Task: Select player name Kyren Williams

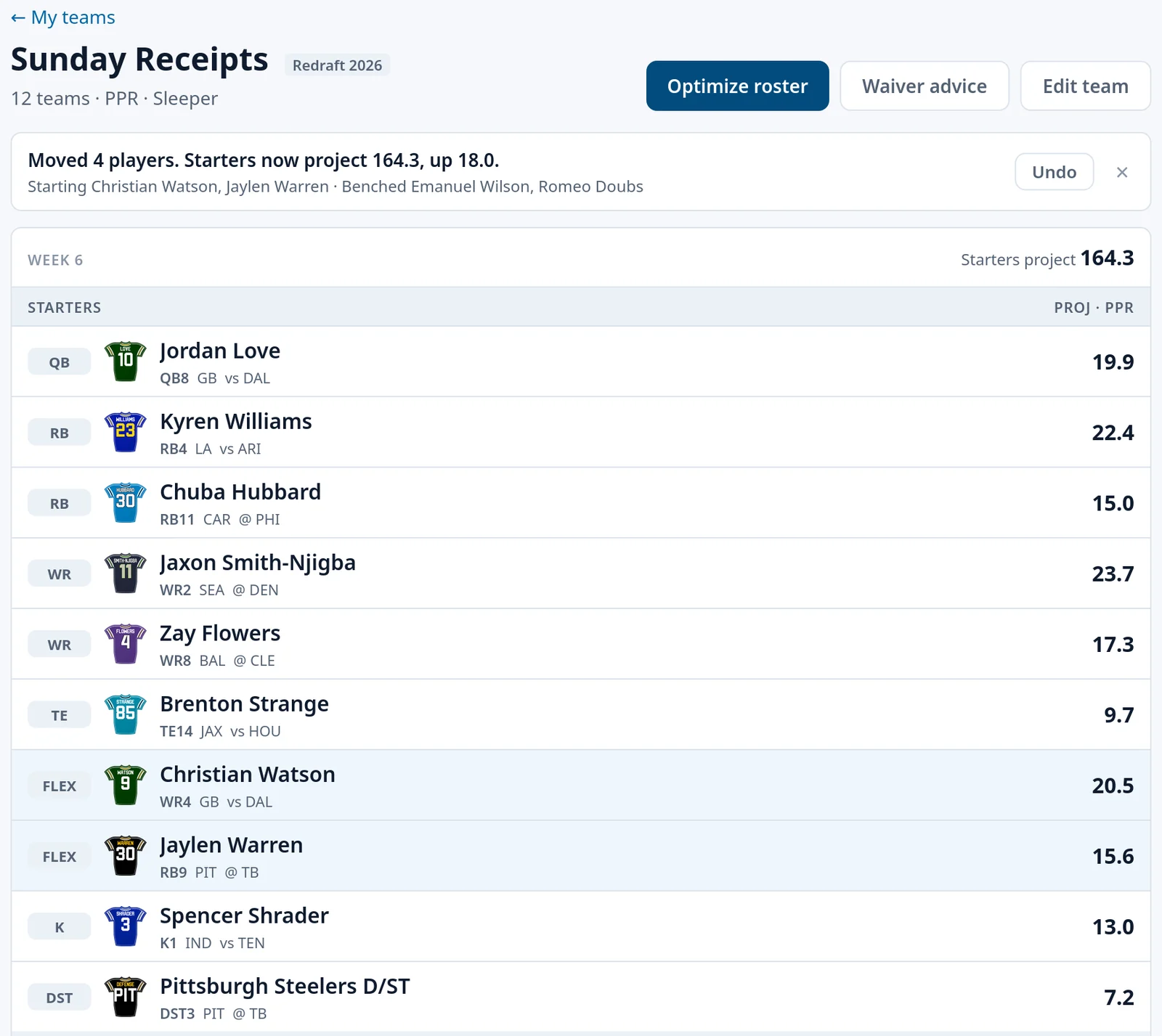Action: coord(236,421)
